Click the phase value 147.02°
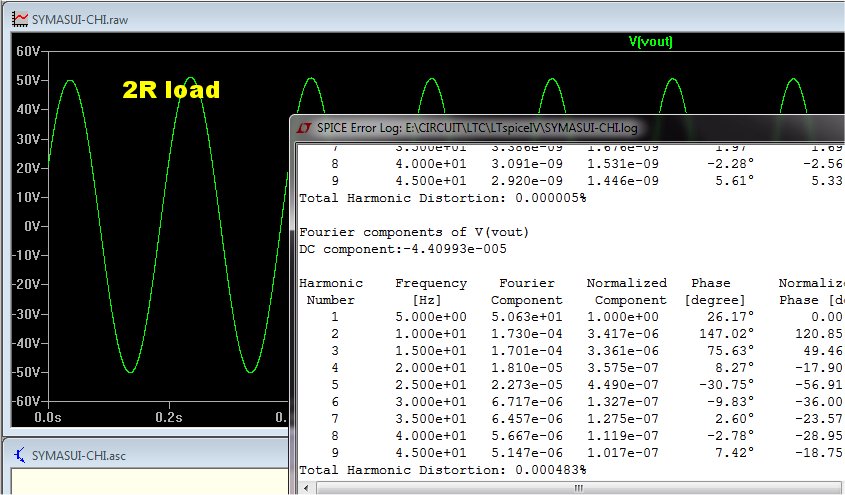Viewport: 845px width, 495px height. point(726,334)
